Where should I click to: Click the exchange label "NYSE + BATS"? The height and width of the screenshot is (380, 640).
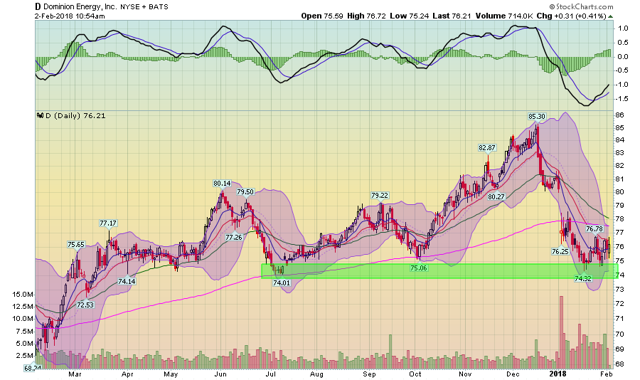144,7
